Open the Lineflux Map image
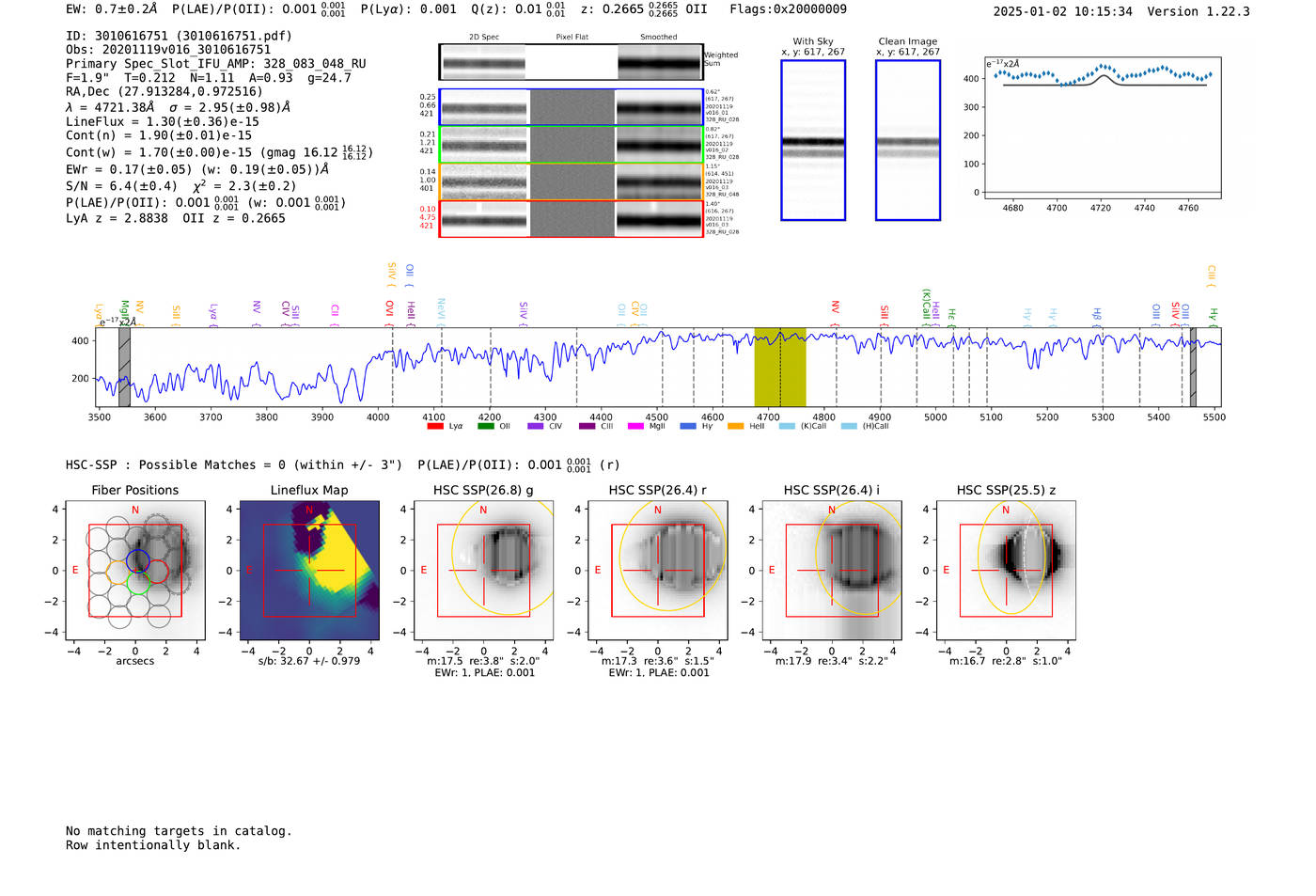The height and width of the screenshot is (896, 1316). pyautogui.click(x=309, y=571)
